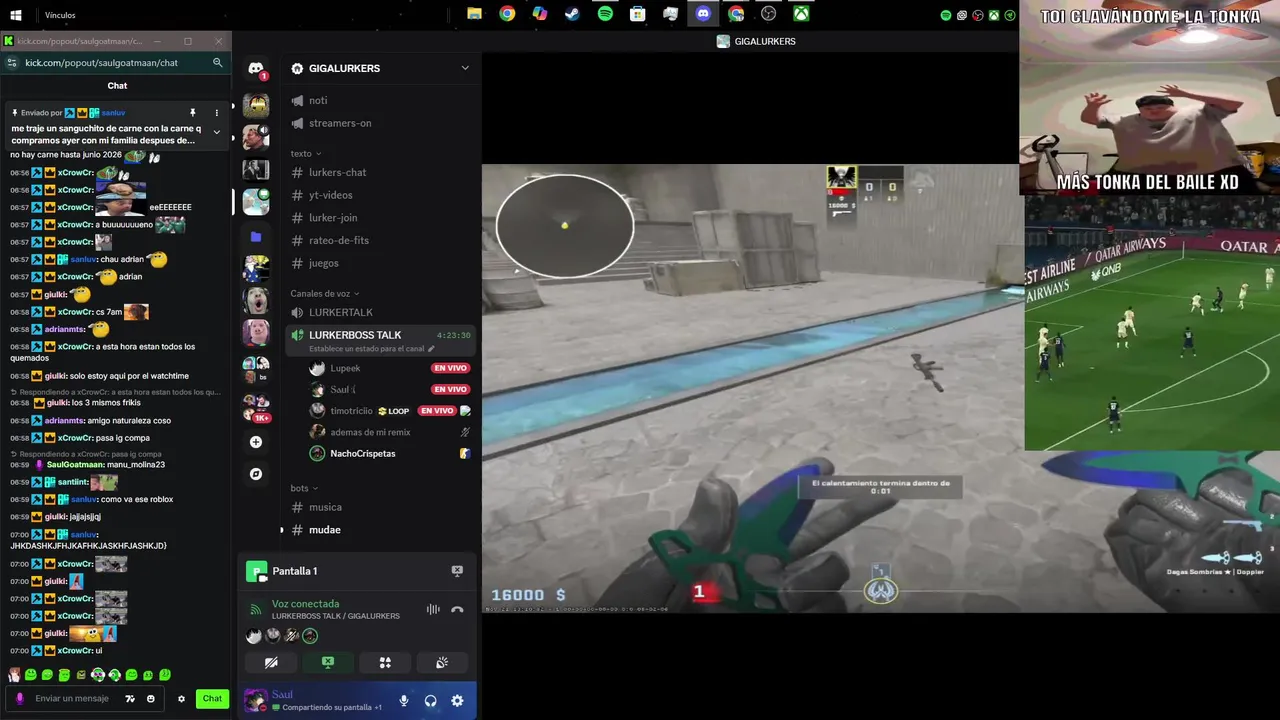1280x720 pixels.
Task: Expand the GIGALURKERS server dropdown menu
Action: [x=464, y=68]
